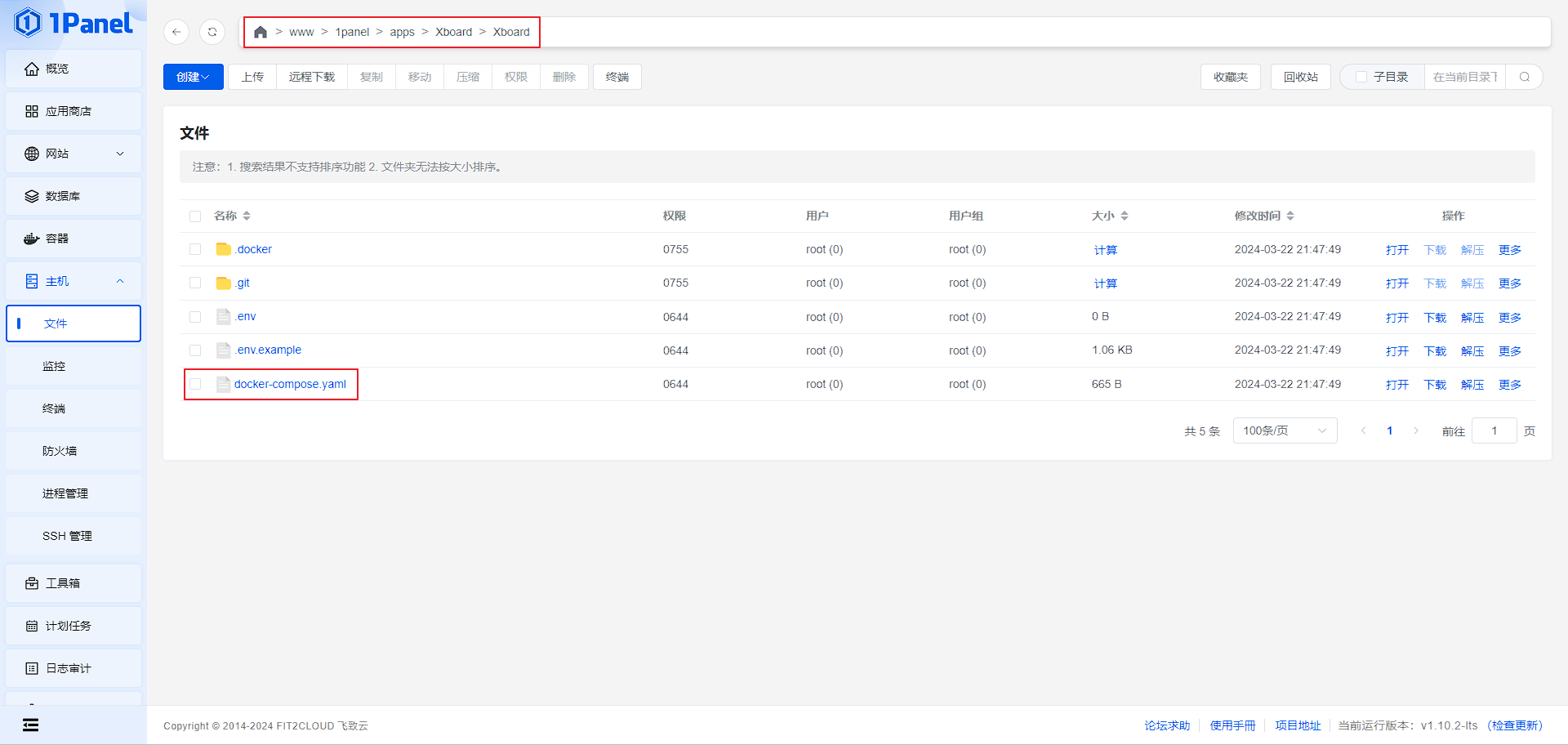Click the check for updates link
This screenshot has height=745, width=1568.
pos(1516,725)
